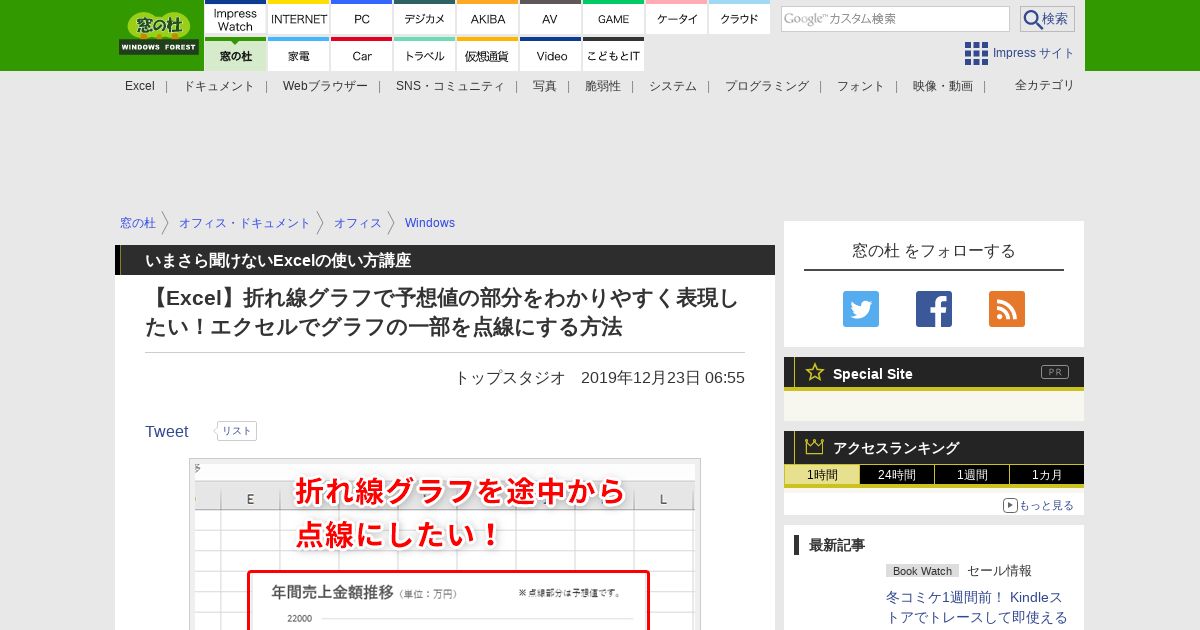The image size is (1200, 630).
Task: Open the Car site tab
Action: (x=362, y=55)
